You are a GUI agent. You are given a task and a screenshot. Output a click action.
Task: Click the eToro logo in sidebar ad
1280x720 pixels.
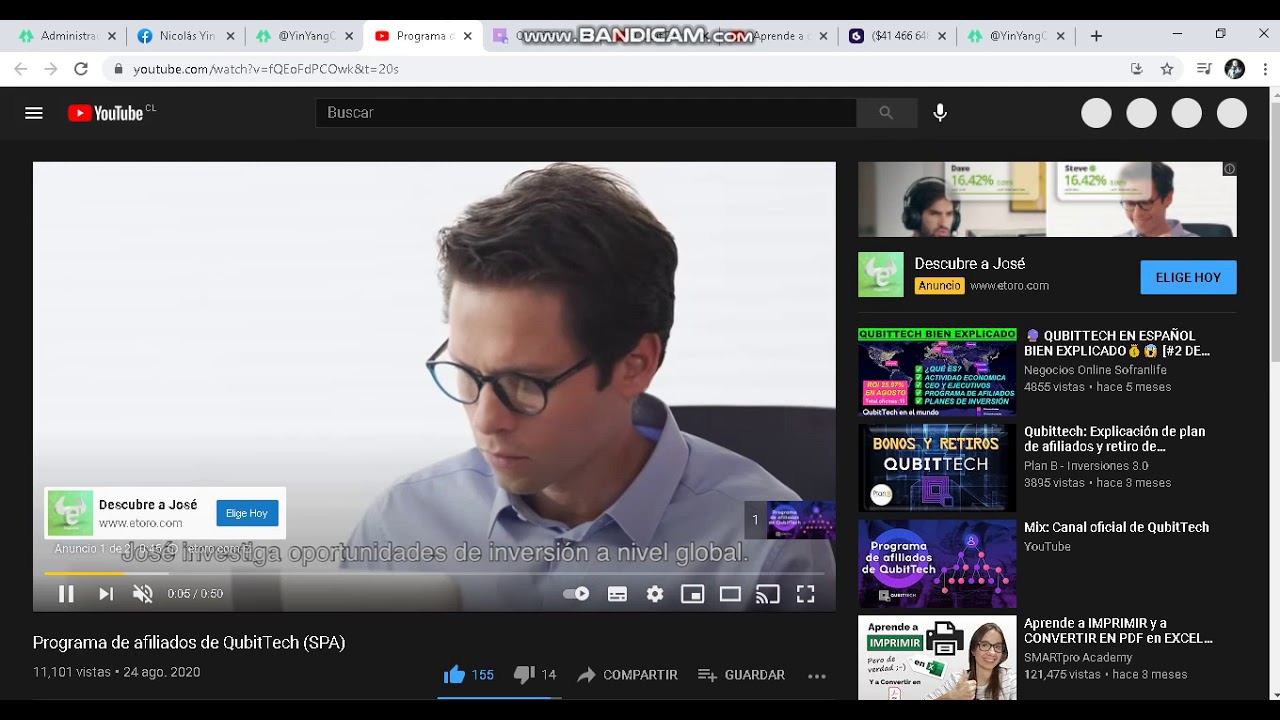click(x=880, y=275)
